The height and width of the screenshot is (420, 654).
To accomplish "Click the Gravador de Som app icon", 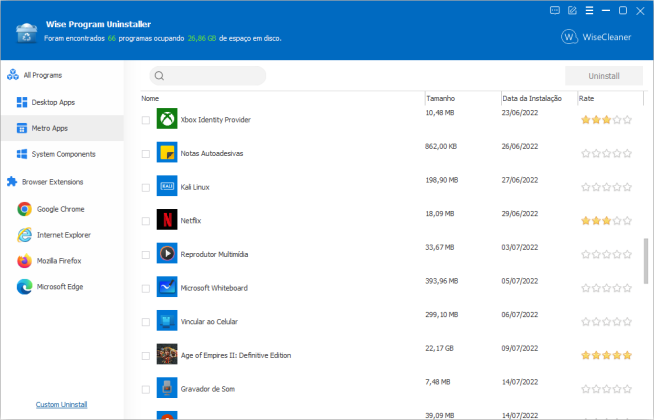I will (167, 388).
